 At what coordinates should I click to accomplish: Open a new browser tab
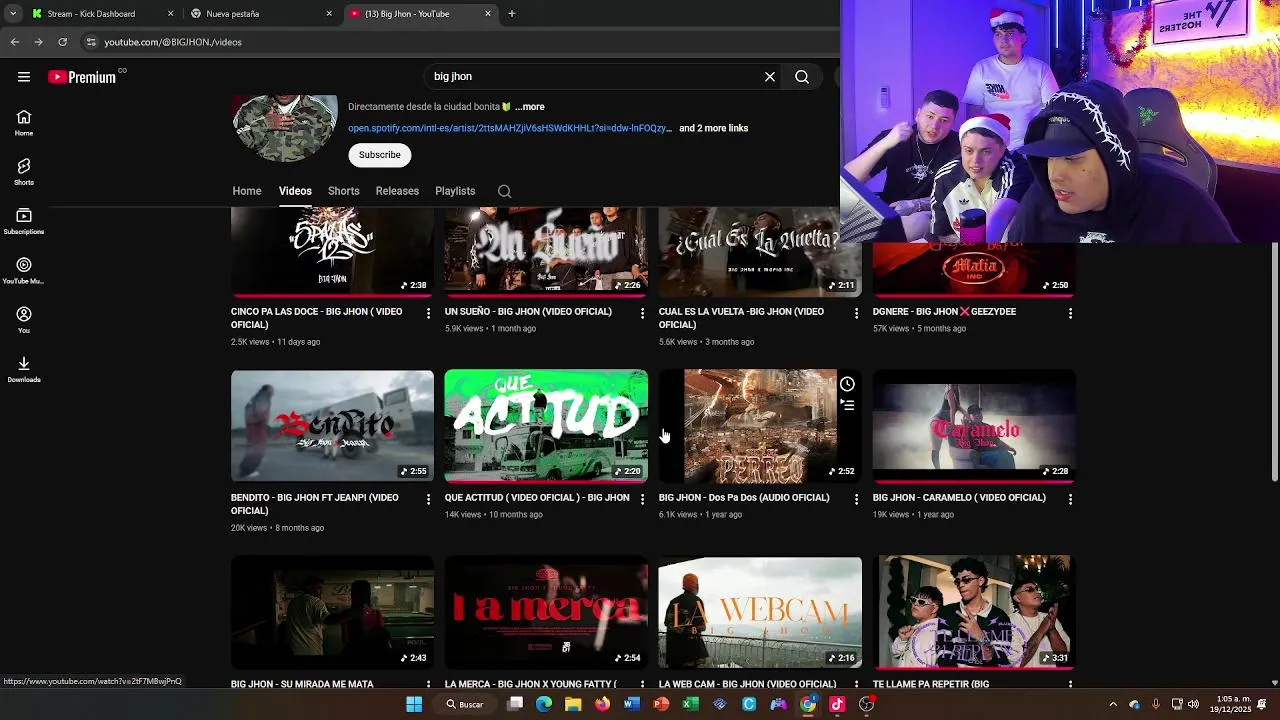point(512,14)
